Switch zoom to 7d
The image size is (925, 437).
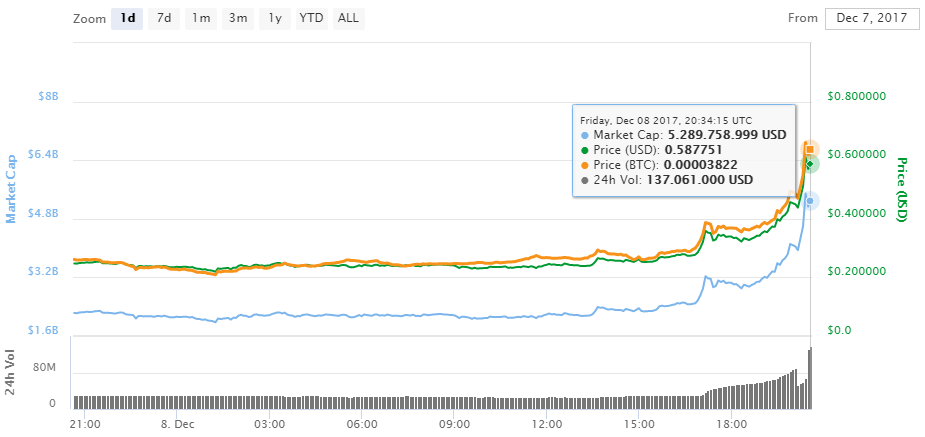click(164, 18)
